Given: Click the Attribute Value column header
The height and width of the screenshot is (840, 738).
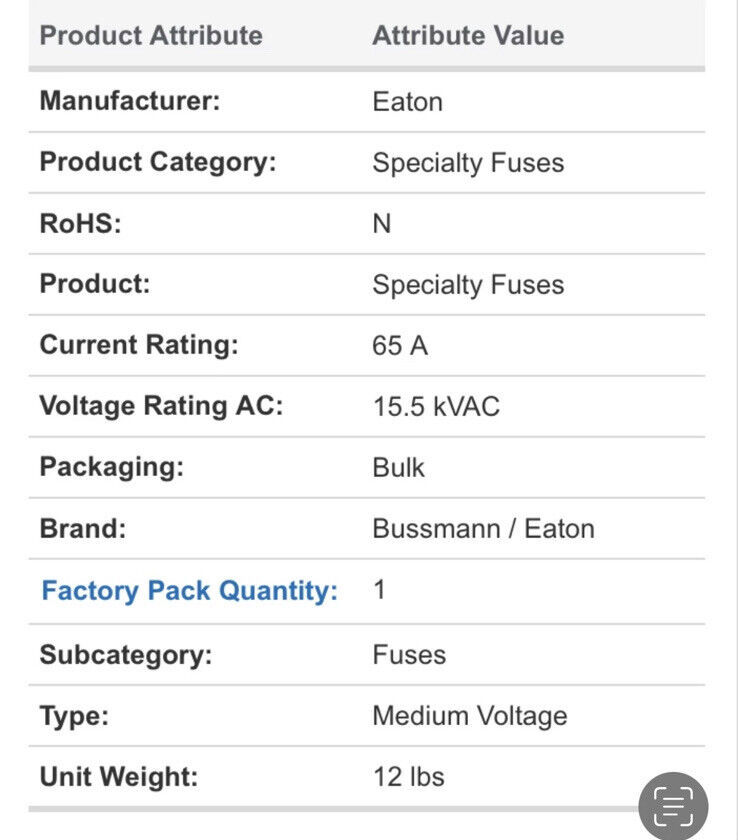Looking at the screenshot, I should coord(468,36).
